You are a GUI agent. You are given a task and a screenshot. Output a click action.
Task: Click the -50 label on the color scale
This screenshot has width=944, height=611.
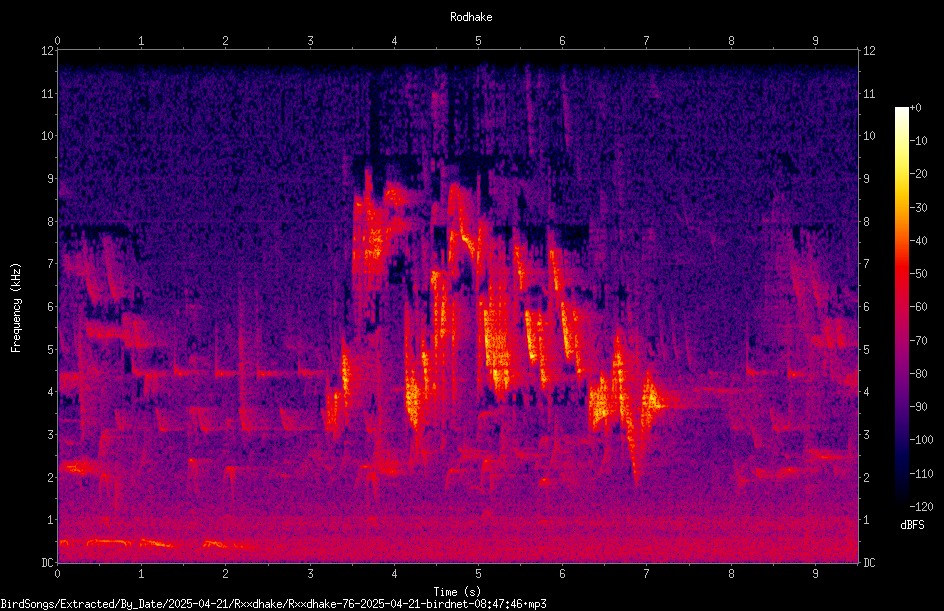coord(918,274)
